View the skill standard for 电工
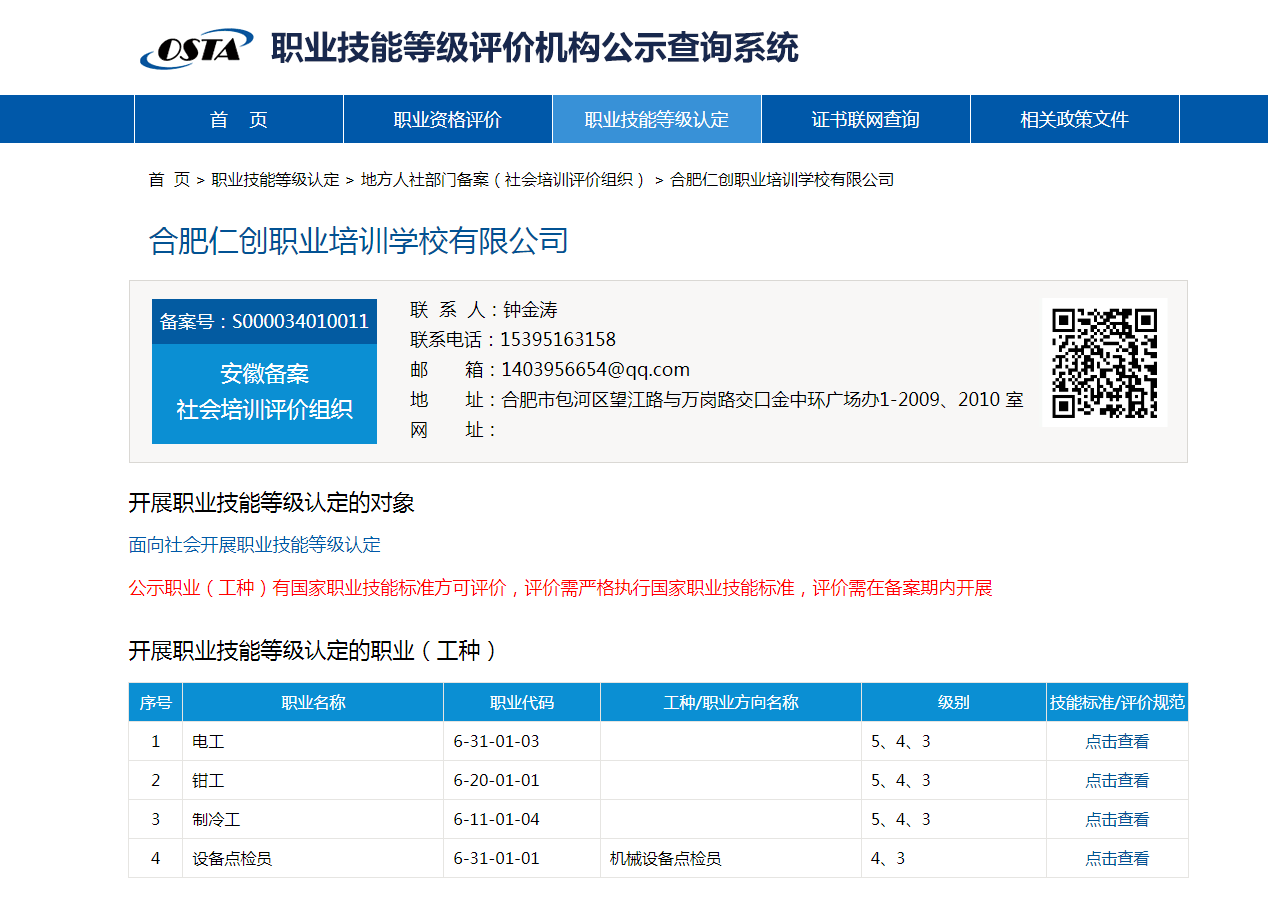Screen dimensions: 1268x907 (1117, 742)
